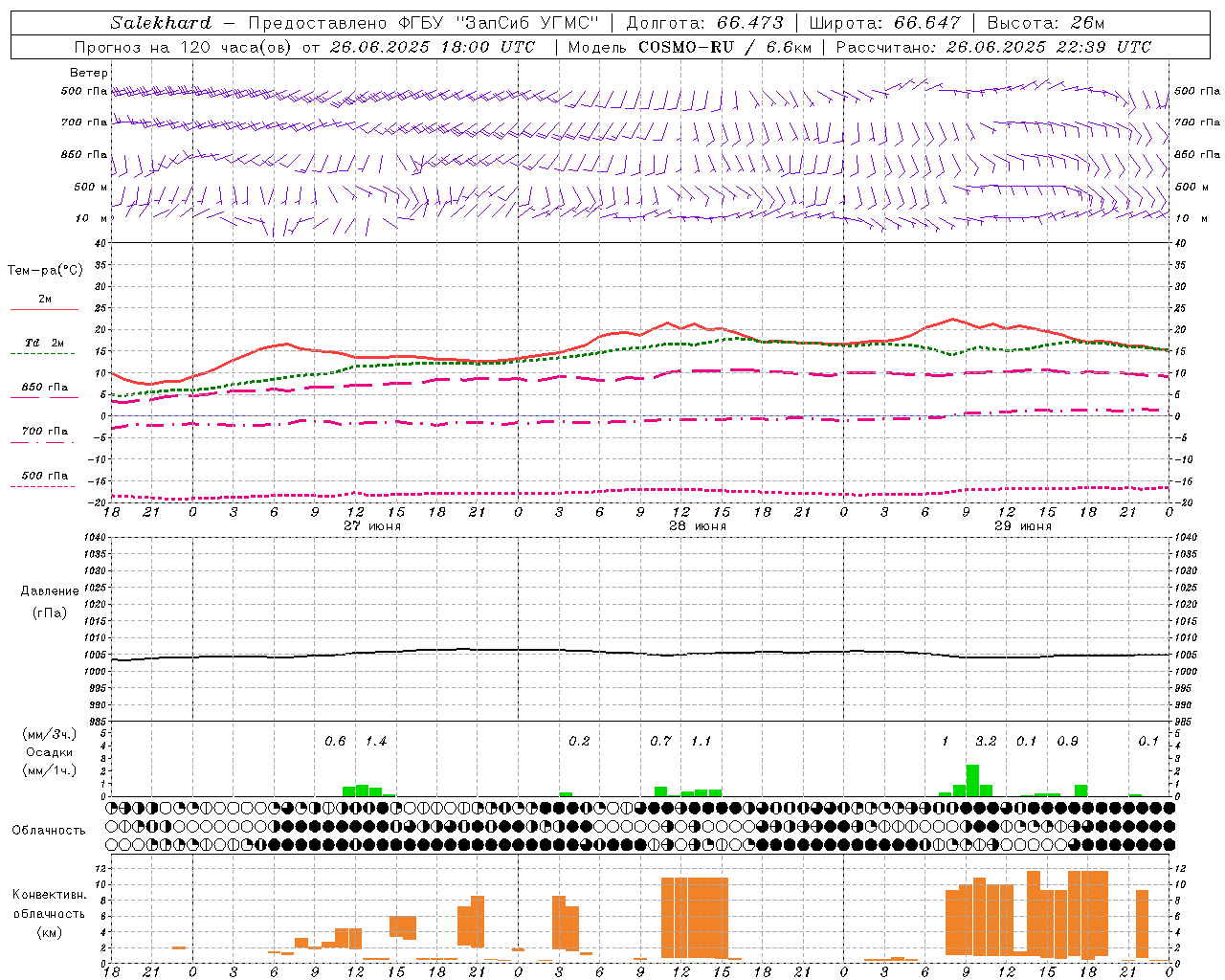Click the 28 июня date label

[x=698, y=526]
